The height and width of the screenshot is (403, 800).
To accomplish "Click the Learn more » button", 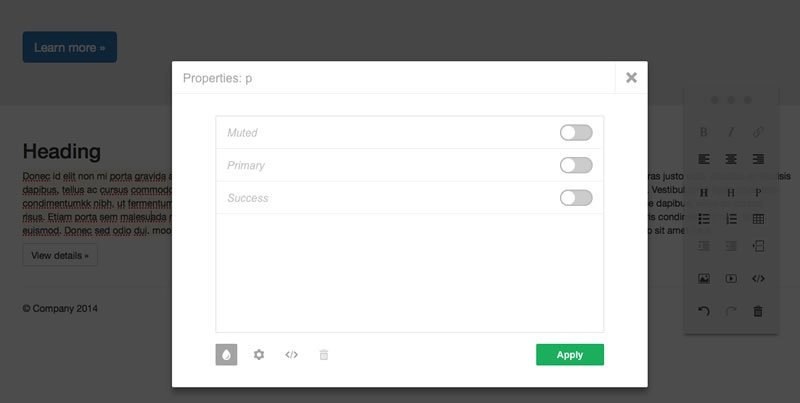I will (x=70, y=47).
